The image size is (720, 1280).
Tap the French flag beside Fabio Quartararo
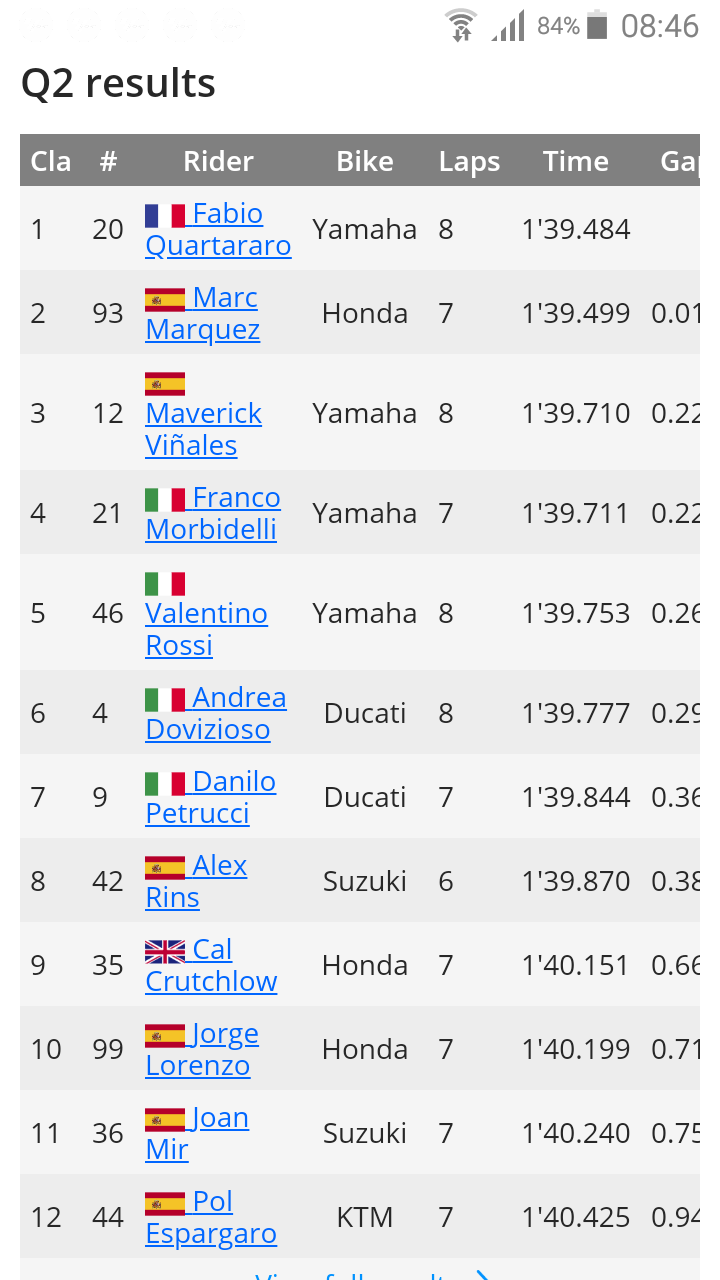[x=165, y=215]
